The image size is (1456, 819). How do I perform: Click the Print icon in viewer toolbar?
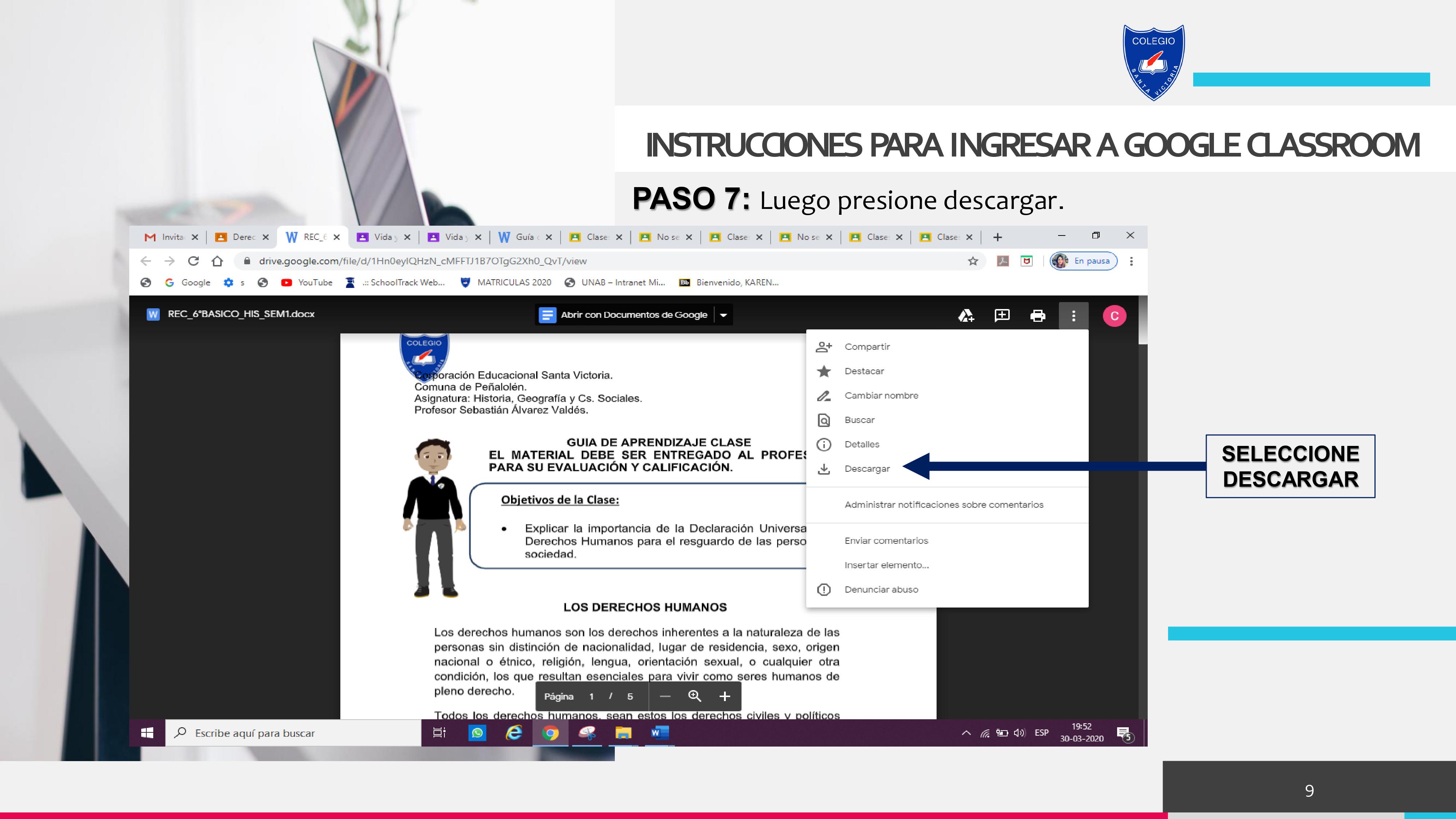click(1038, 315)
